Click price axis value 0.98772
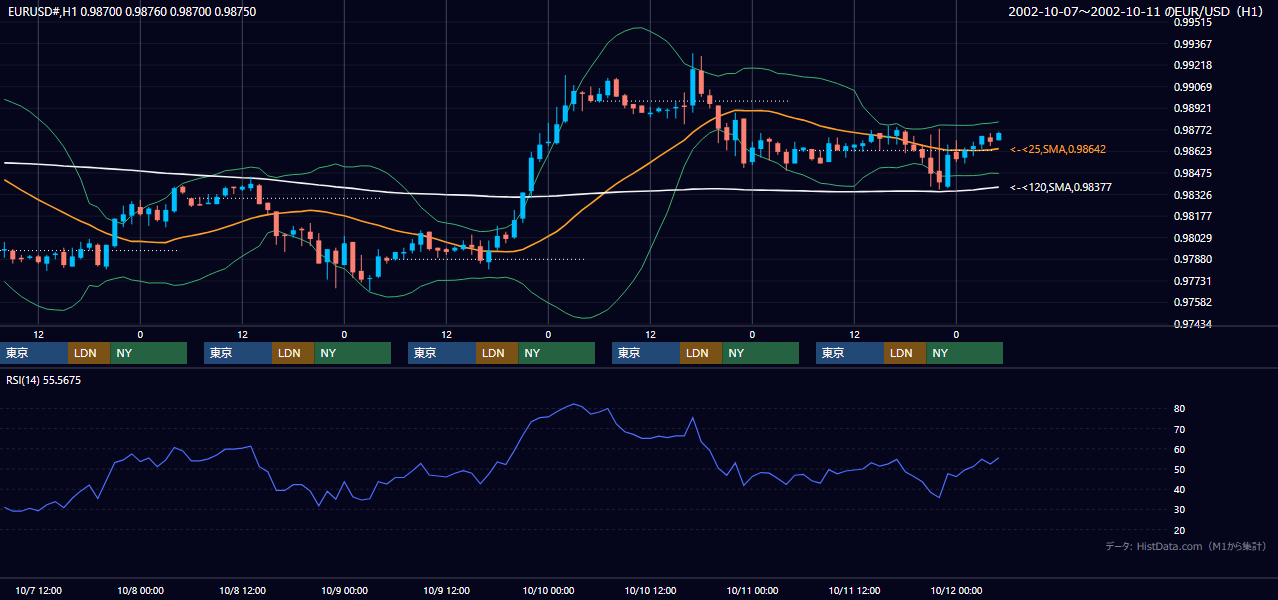The height and width of the screenshot is (600, 1278). coord(1193,130)
